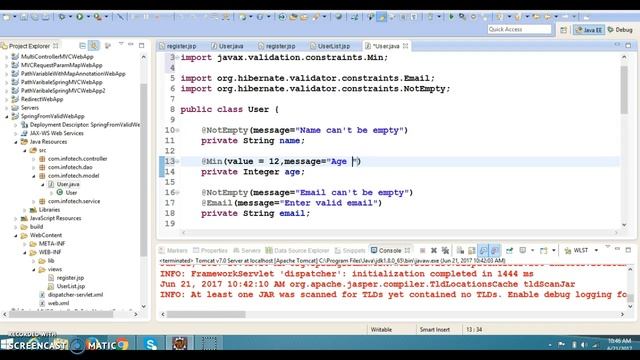The height and width of the screenshot is (360, 640).
Task: Open the Run button dropdown arrow
Action: point(88,17)
